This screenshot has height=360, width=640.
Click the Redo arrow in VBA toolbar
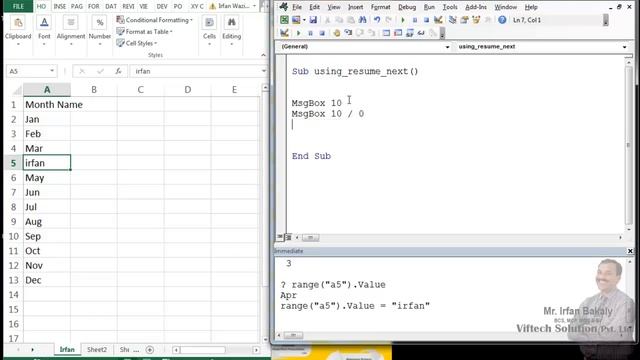[389, 20]
